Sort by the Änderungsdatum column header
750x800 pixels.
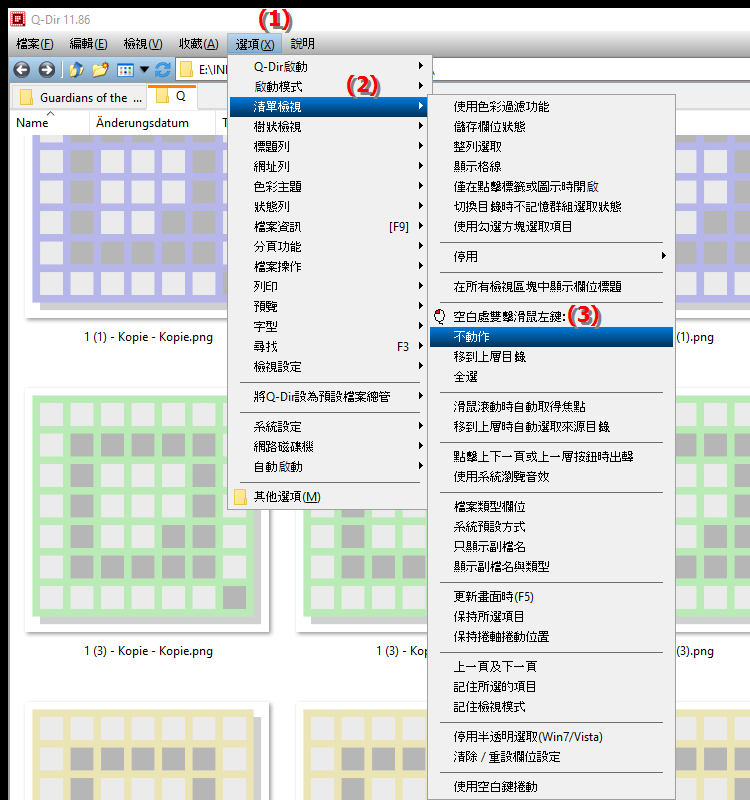point(152,123)
